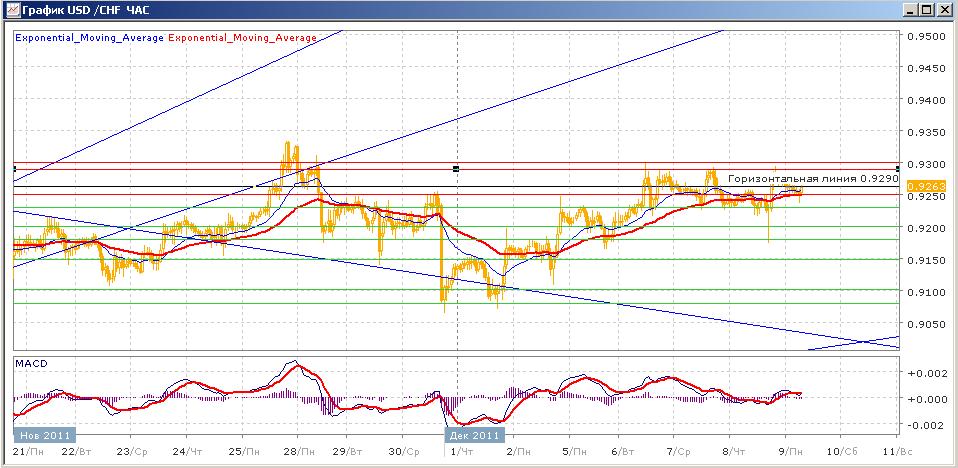Click price axis label 0.9500
The width and height of the screenshot is (958, 468).
point(927,36)
